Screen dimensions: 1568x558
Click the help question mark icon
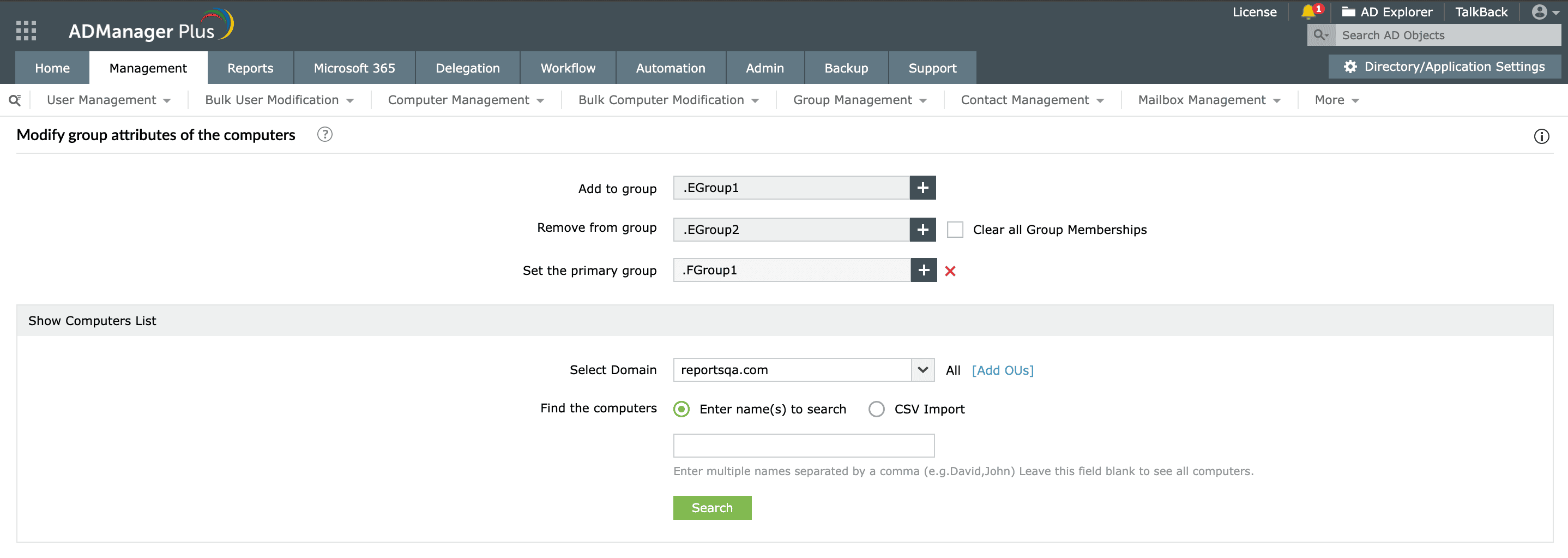pos(324,135)
